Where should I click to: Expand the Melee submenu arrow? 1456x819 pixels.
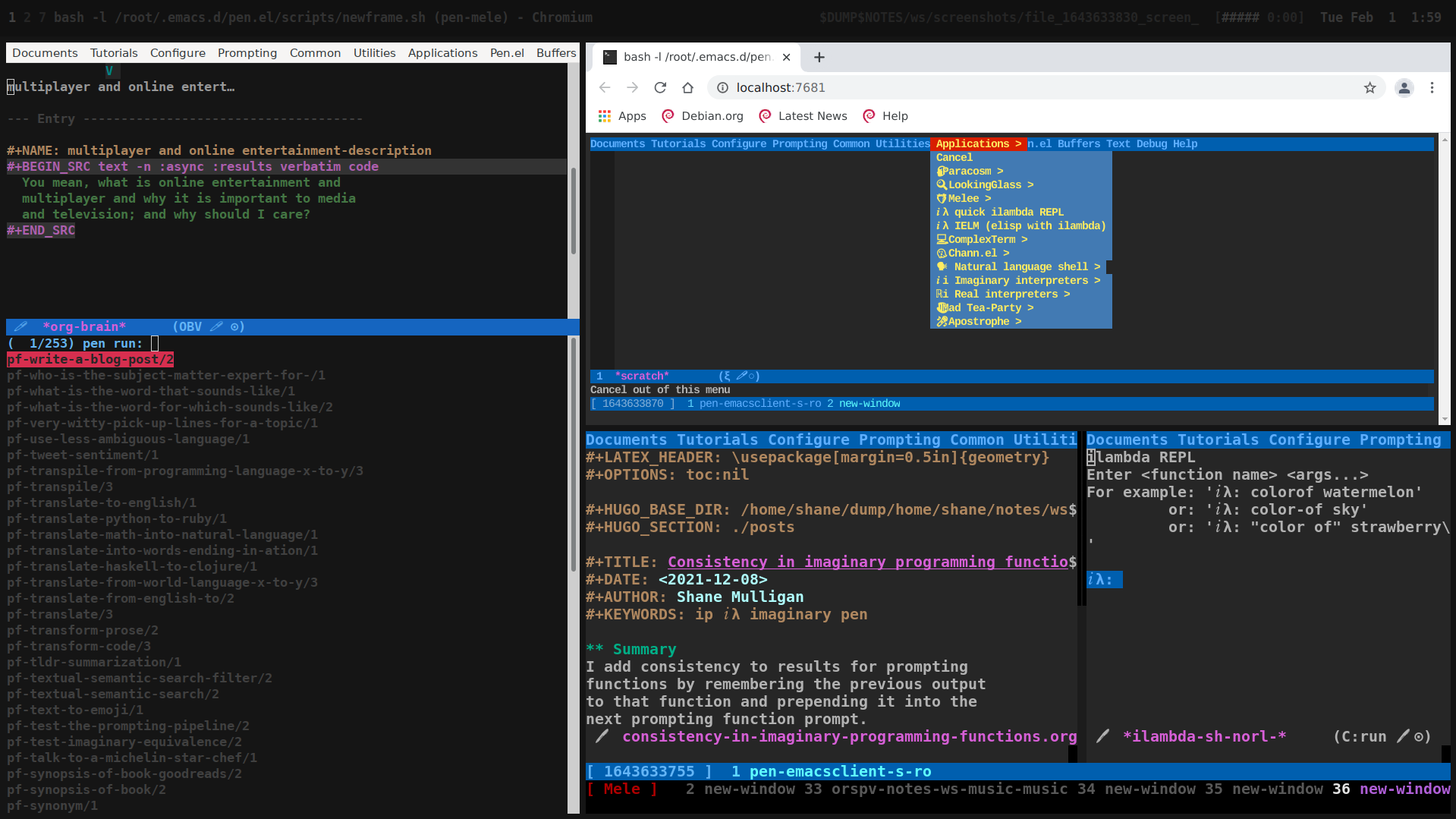point(988,198)
